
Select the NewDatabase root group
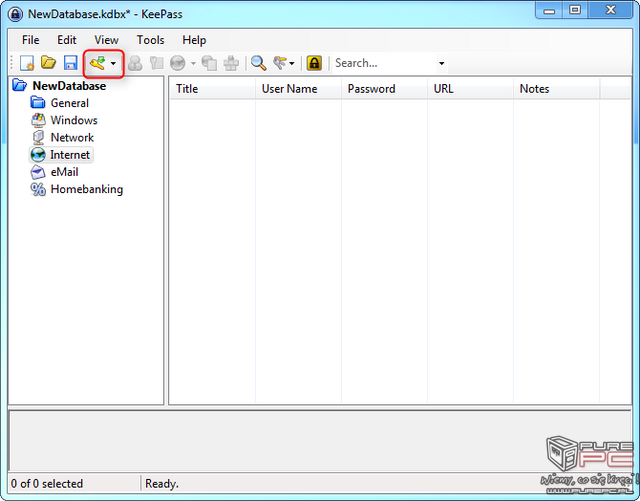click(x=69, y=86)
